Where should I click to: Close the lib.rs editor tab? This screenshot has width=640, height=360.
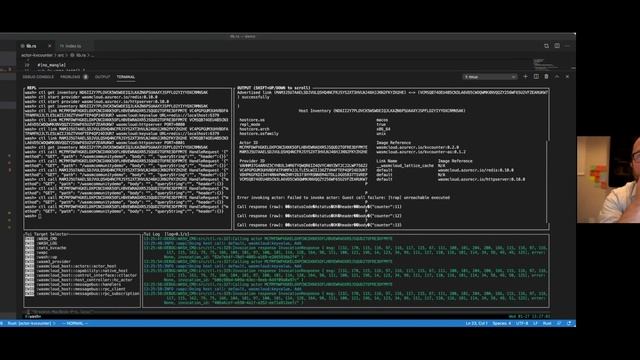tap(49, 46)
